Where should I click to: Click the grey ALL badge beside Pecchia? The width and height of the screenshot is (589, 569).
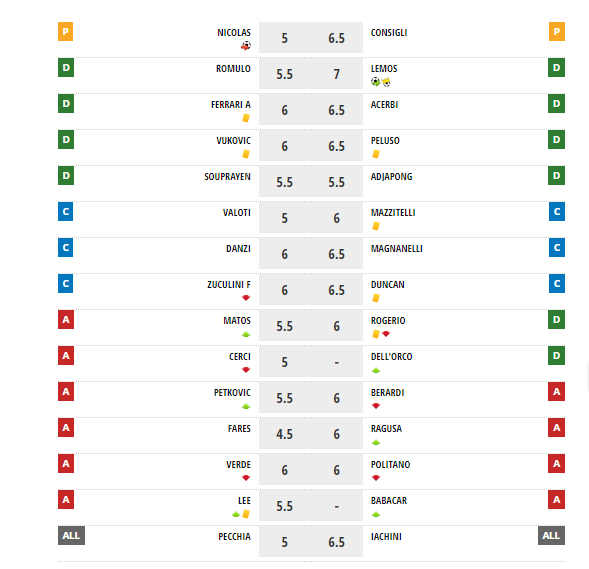point(71,535)
